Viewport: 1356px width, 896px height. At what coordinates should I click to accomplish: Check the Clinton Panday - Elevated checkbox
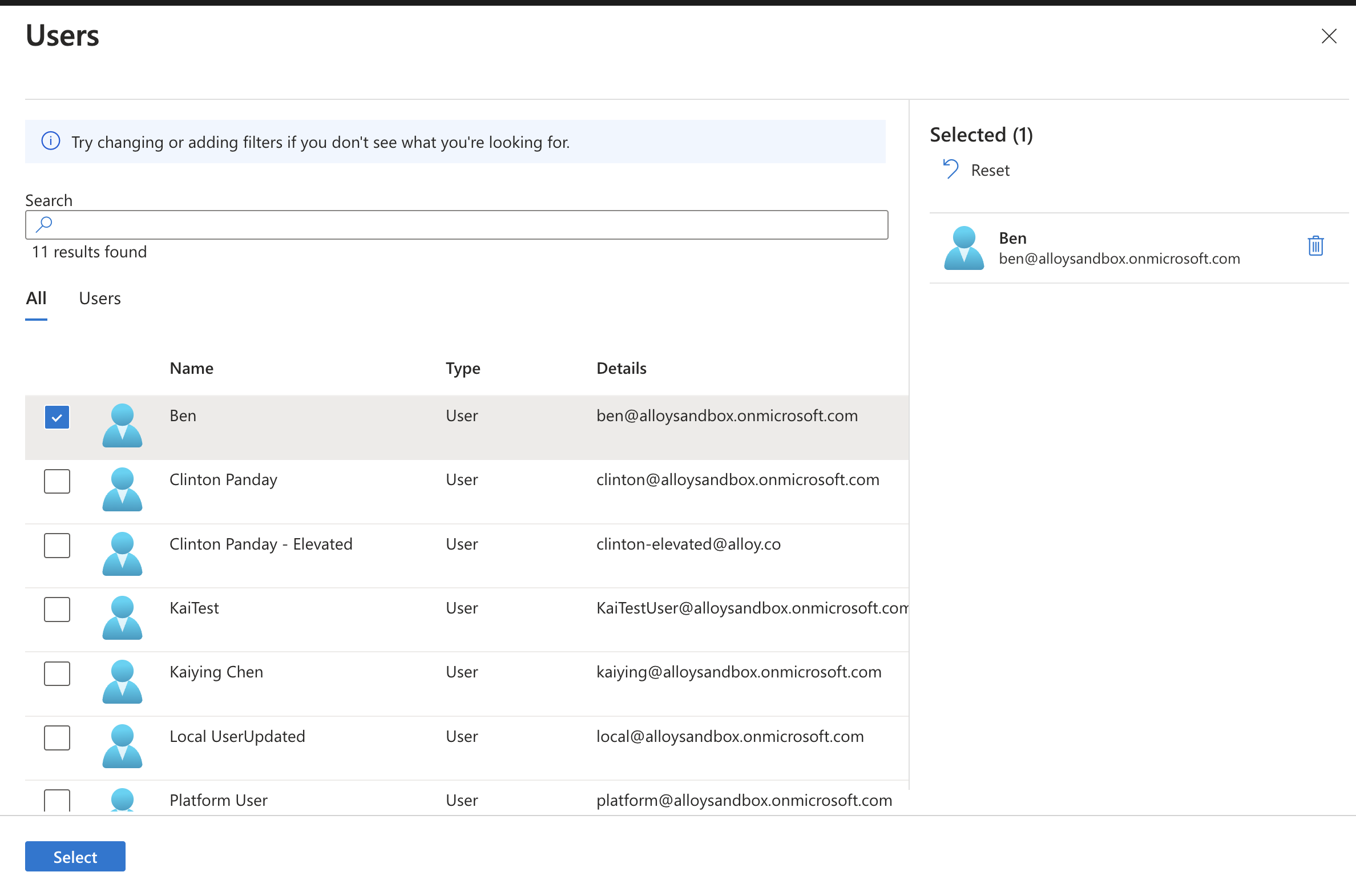(x=57, y=545)
